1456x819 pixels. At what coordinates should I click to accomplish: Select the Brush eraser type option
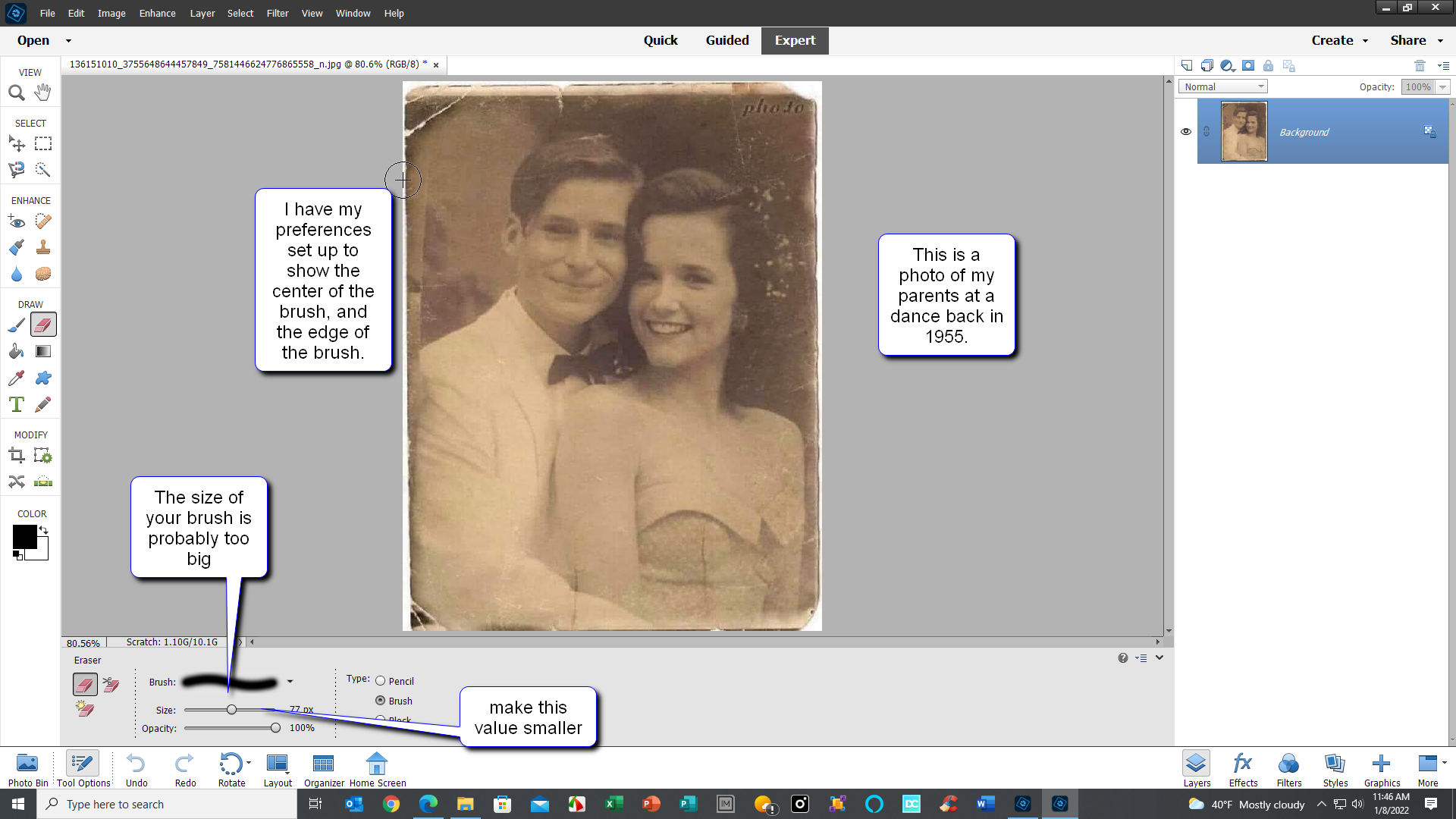tap(380, 700)
